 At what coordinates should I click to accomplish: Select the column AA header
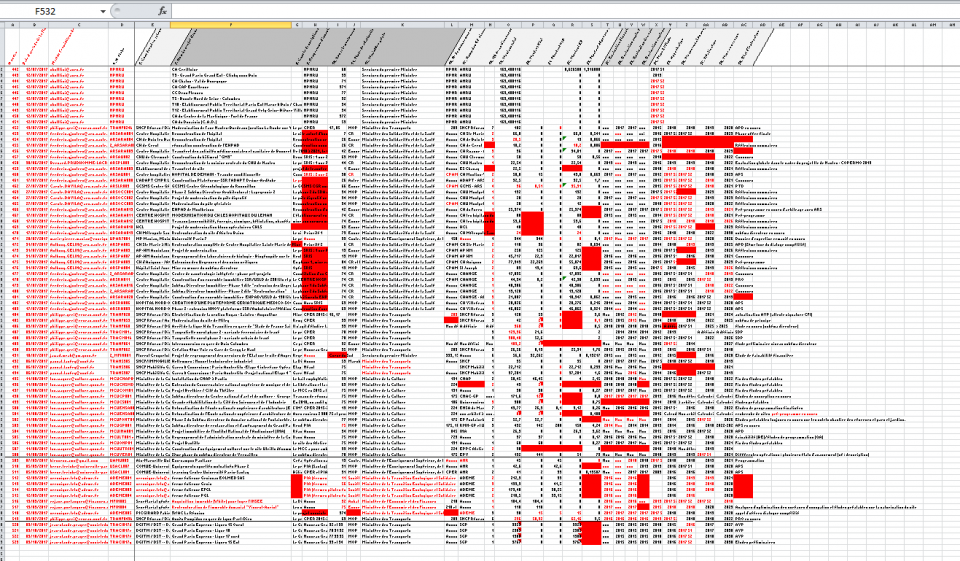point(705,25)
